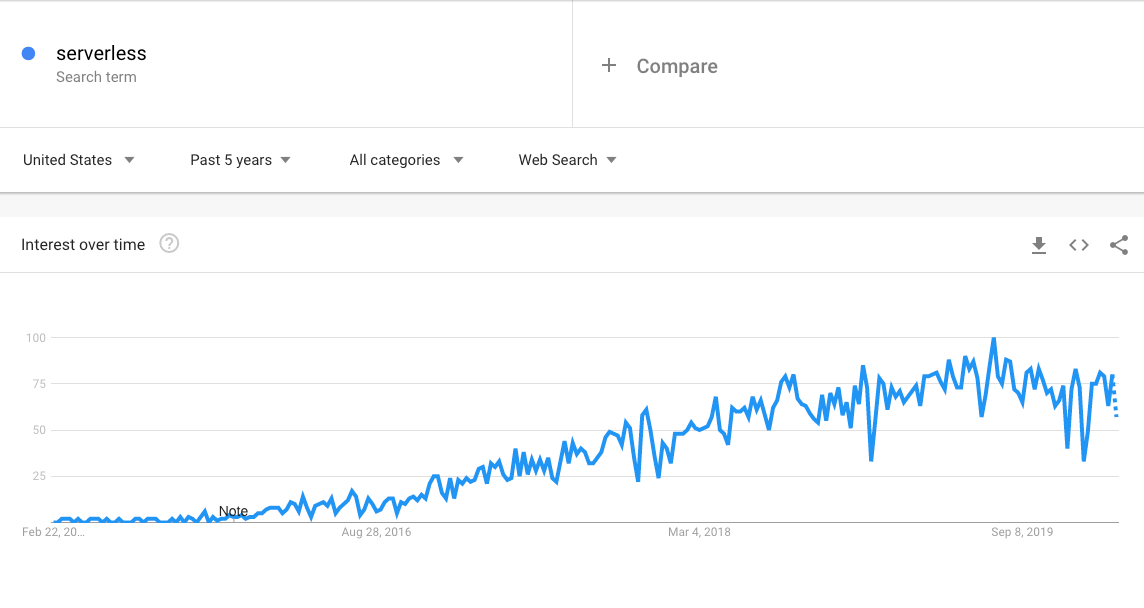The height and width of the screenshot is (608, 1144).
Task: Click the Interest over time heading
Action: 83,244
